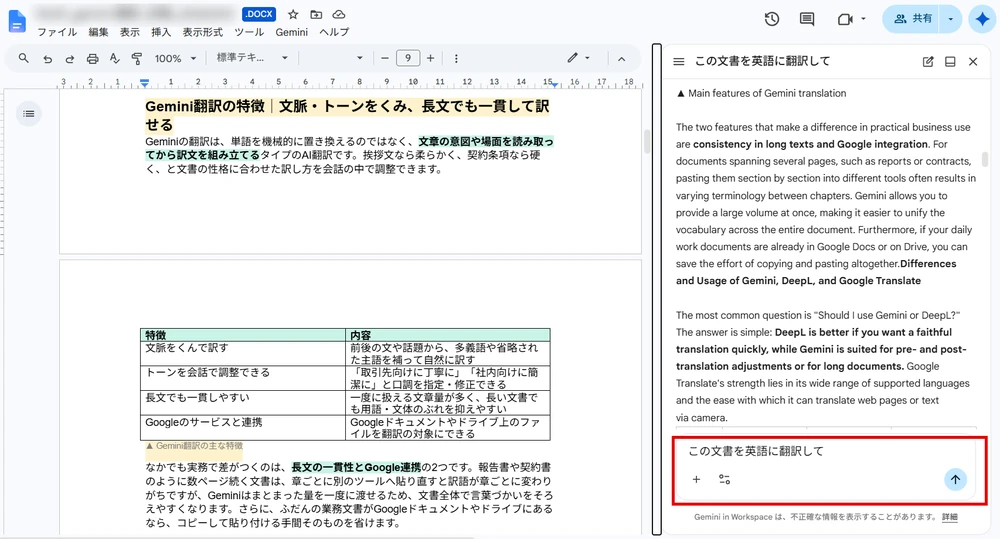Open the Meet call options arrow
The image size is (1000, 539).
click(864, 19)
